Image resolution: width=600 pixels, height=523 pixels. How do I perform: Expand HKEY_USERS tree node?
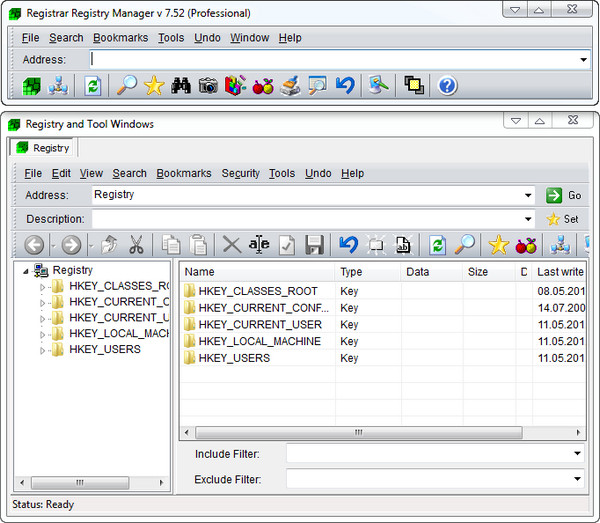coord(42,350)
